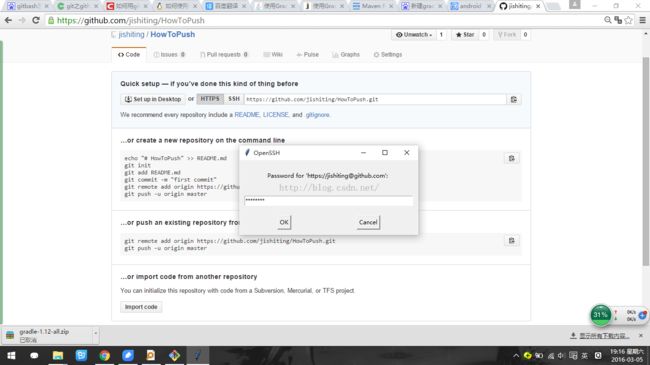Switch to the Pull requests tab
650x365 pixels.
(x=224, y=54)
